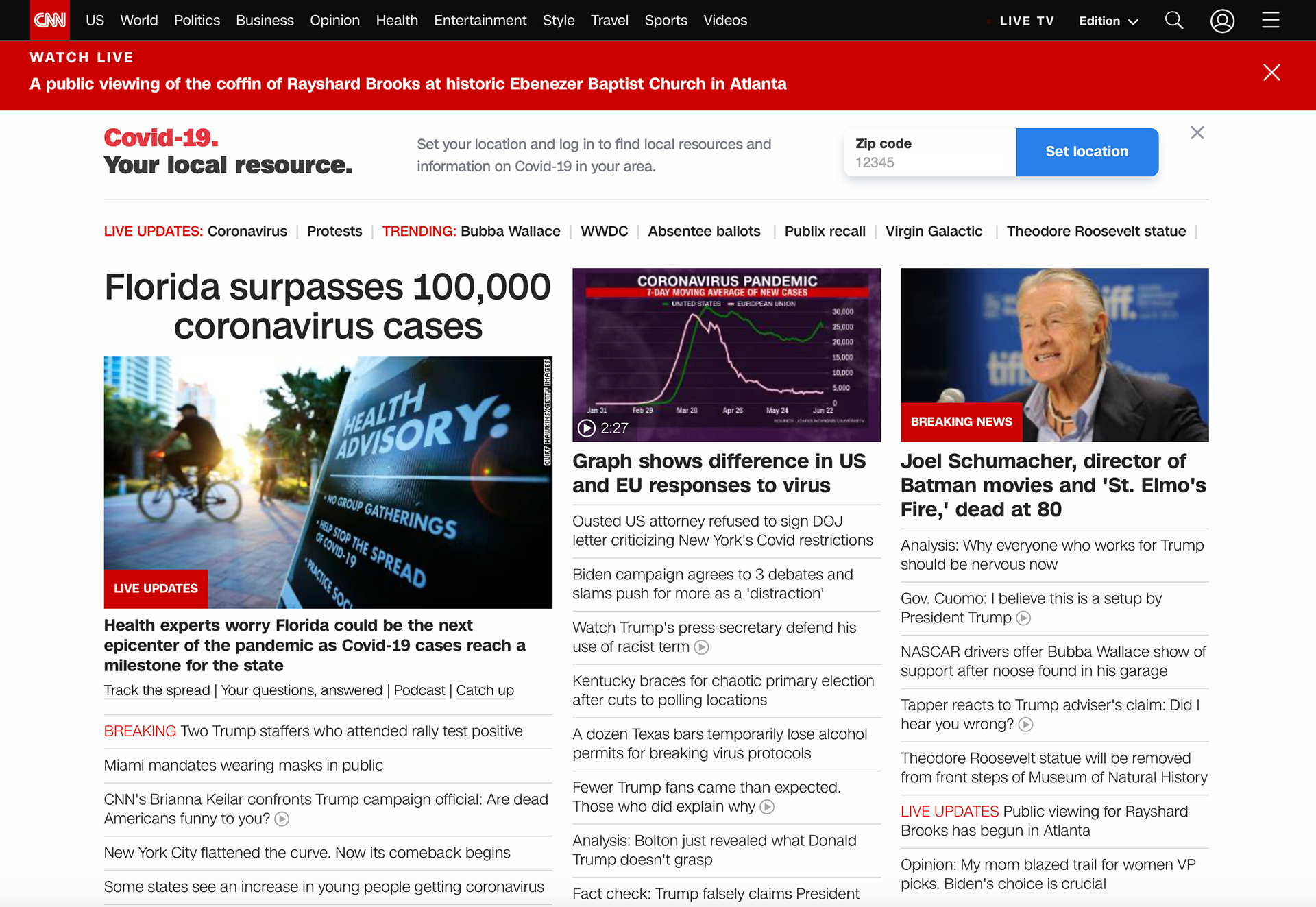This screenshot has height=907, width=1316.
Task: Open the Business section
Action: [265, 21]
